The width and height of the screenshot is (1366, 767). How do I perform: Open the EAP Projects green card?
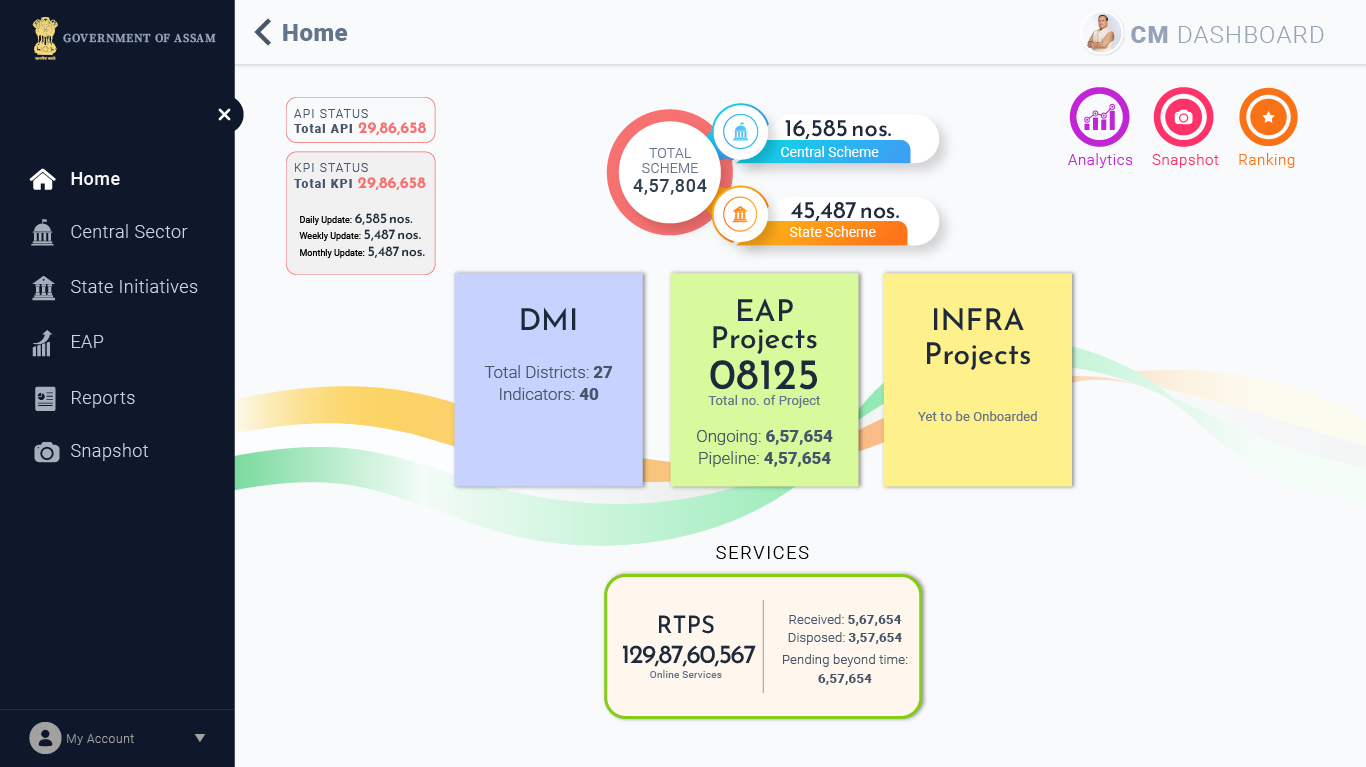click(764, 380)
